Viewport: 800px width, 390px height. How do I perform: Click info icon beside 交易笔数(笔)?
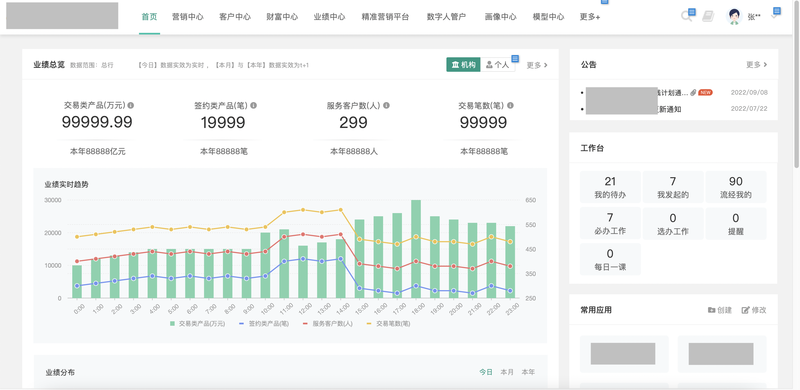[x=510, y=105]
